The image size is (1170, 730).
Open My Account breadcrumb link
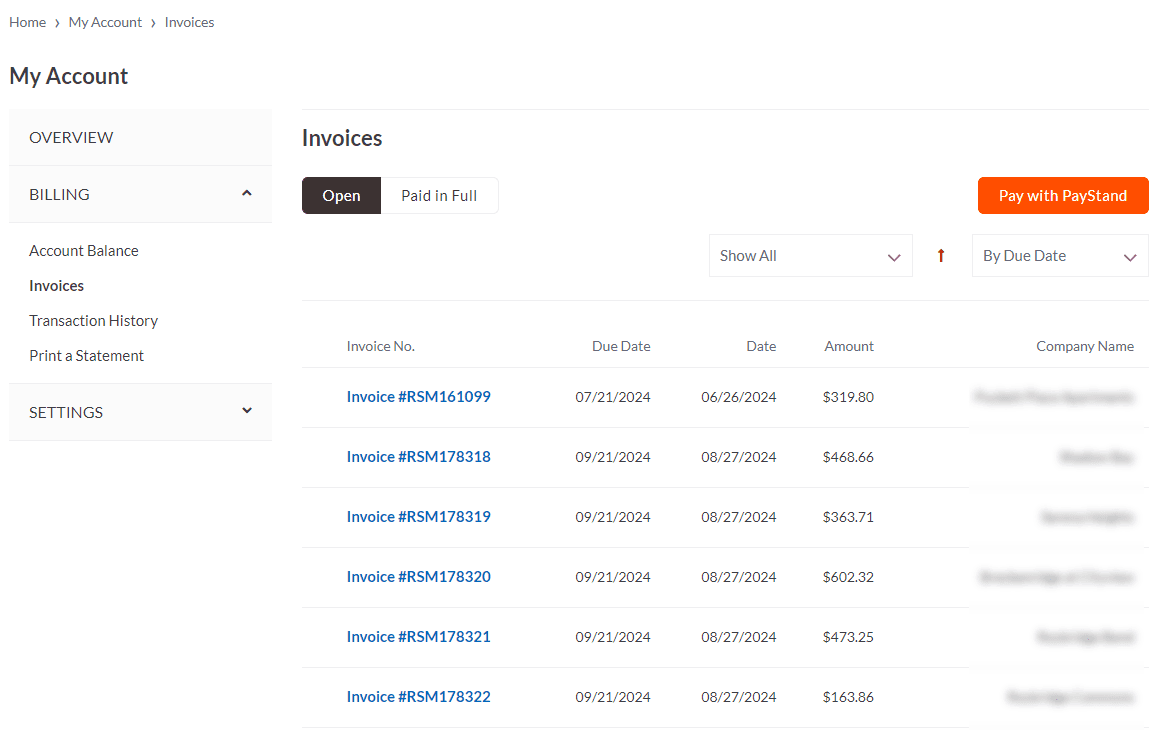105,22
